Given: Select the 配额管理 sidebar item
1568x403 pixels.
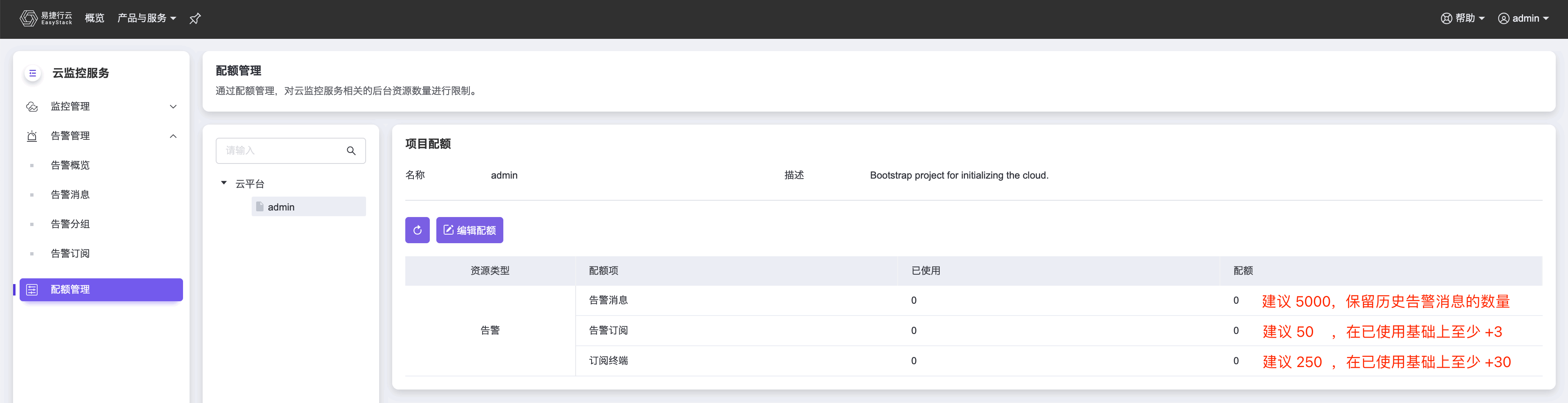Looking at the screenshot, I should [101, 290].
